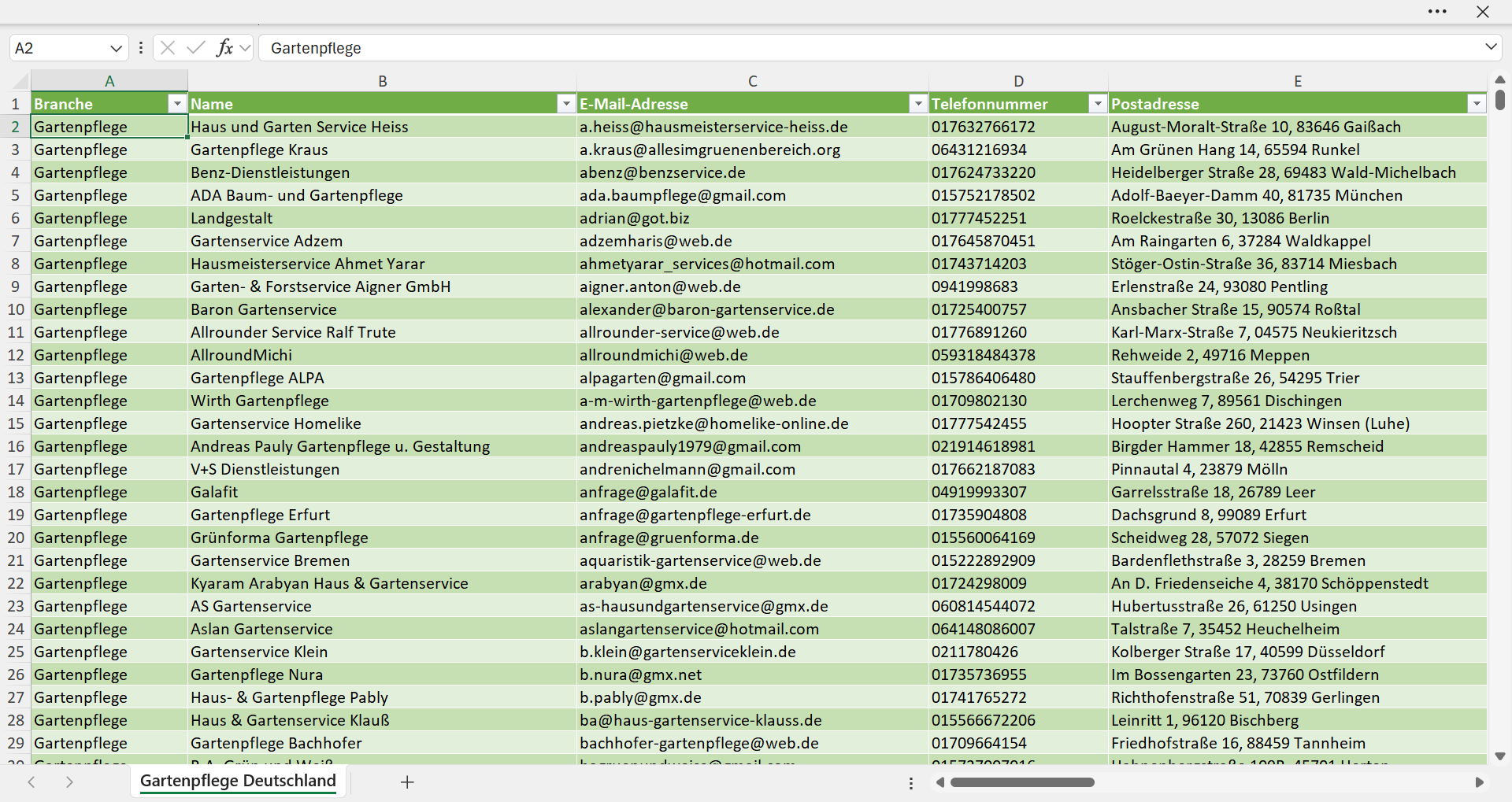Image resolution: width=1512 pixels, height=802 pixels.
Task: Select cell Hausmeisterservice Ahmet Yarar
Action: click(383, 264)
